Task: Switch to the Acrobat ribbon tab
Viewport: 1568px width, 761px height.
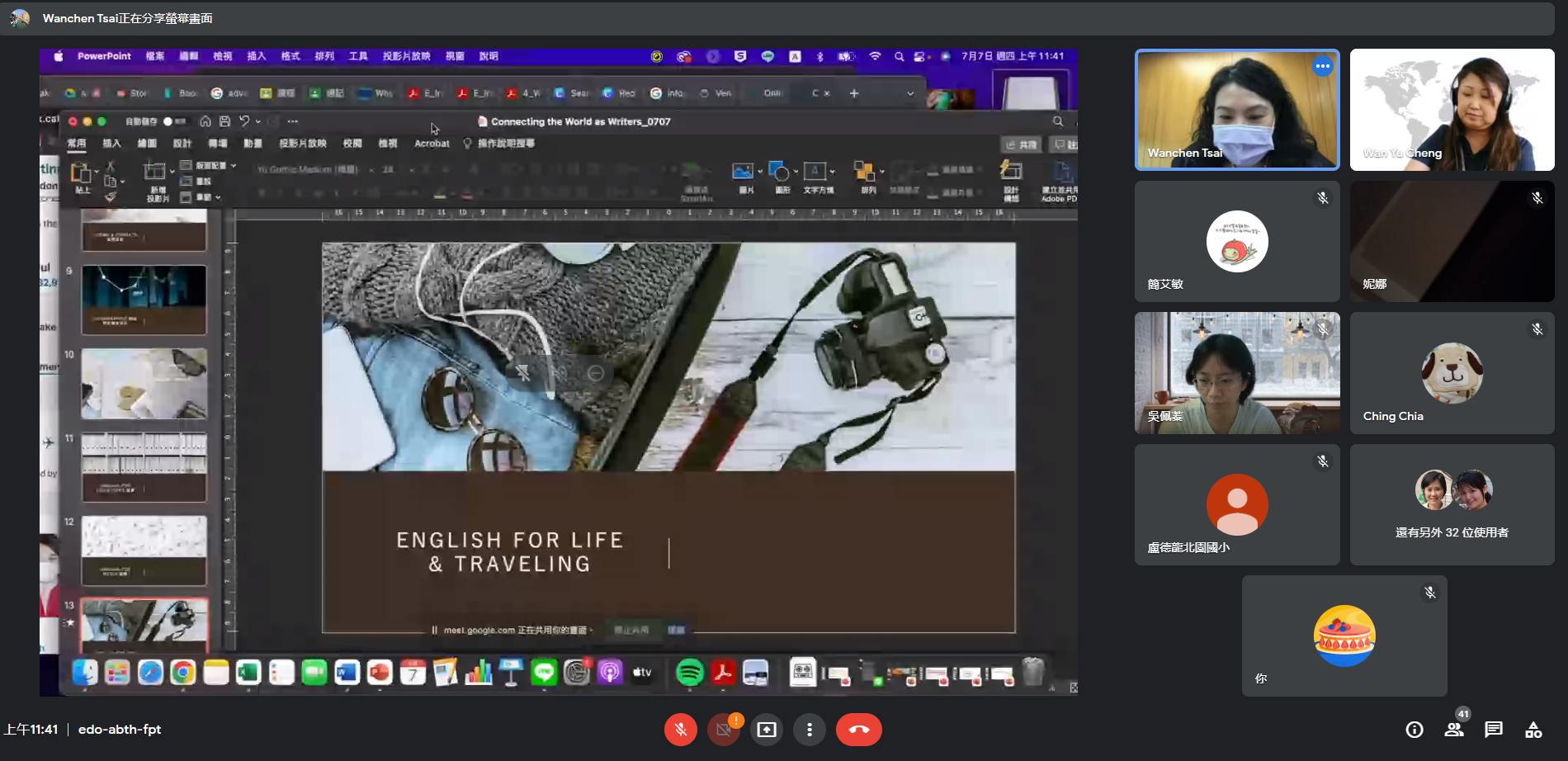Action: 432,144
